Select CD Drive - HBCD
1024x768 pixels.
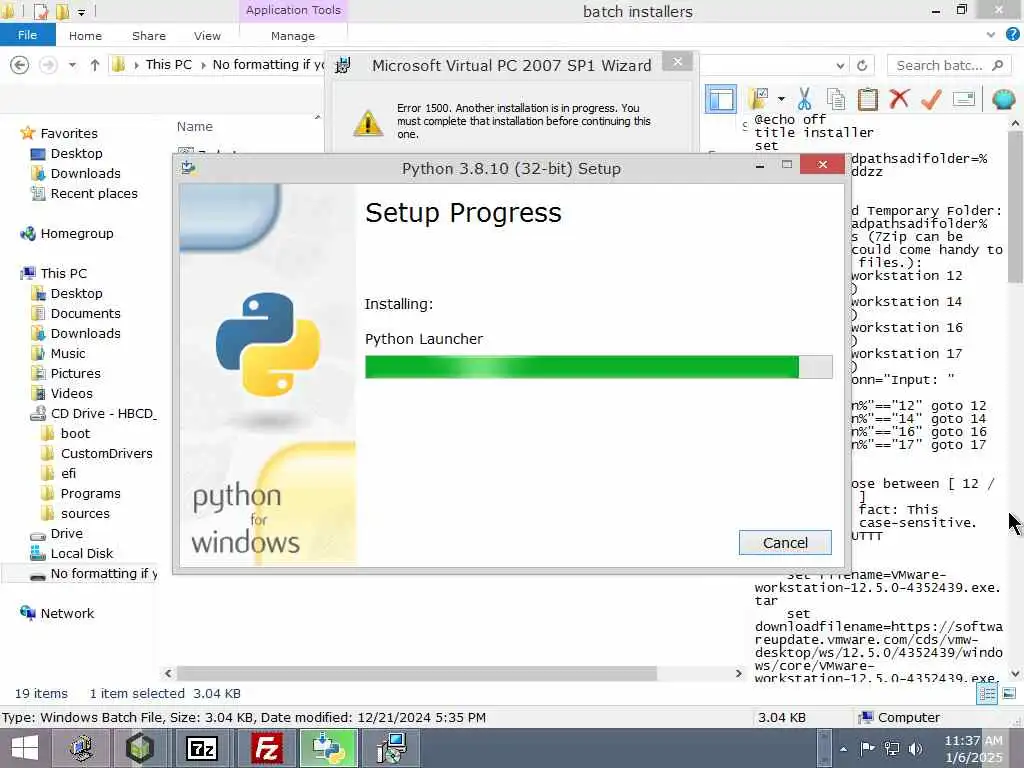pos(103,413)
